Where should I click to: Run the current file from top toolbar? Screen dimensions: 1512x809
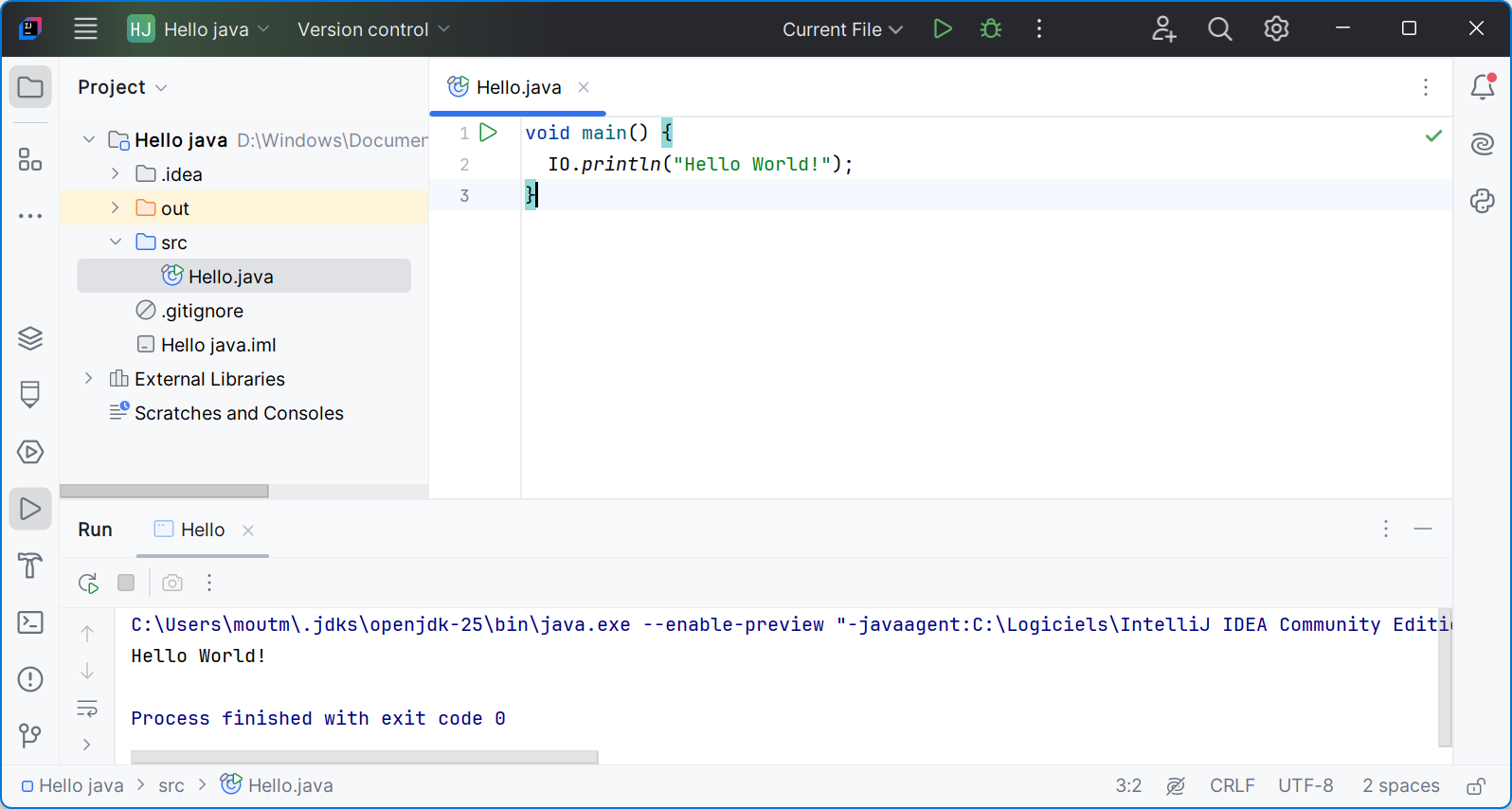pos(942,29)
